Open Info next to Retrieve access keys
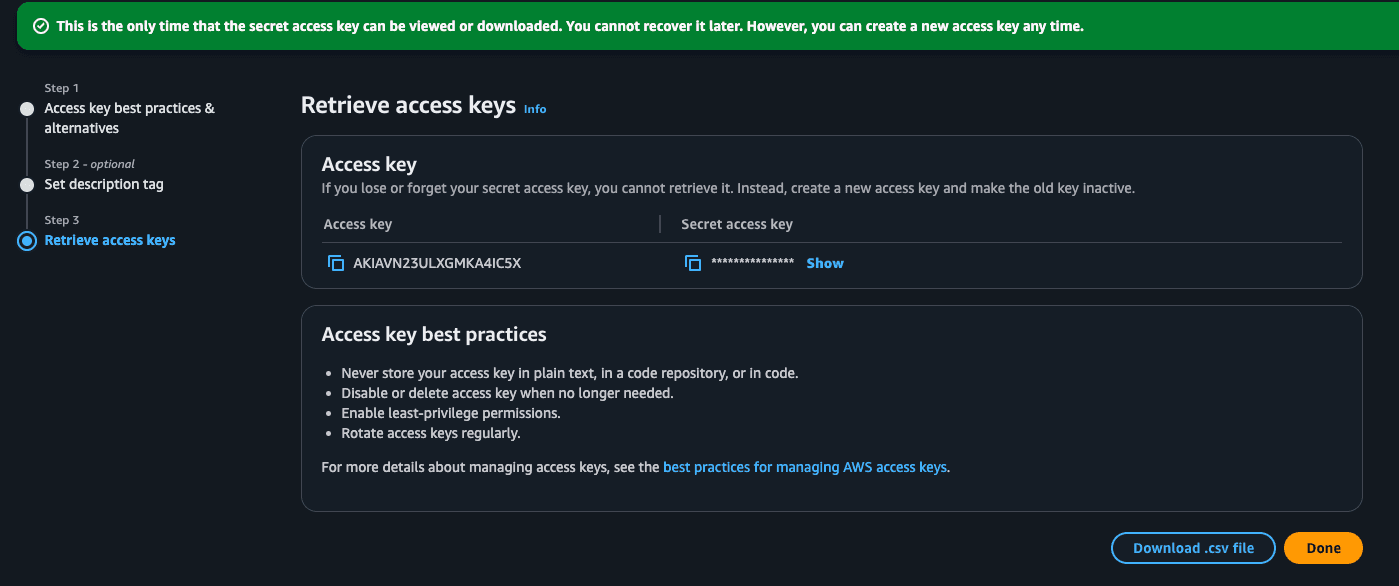 (535, 109)
